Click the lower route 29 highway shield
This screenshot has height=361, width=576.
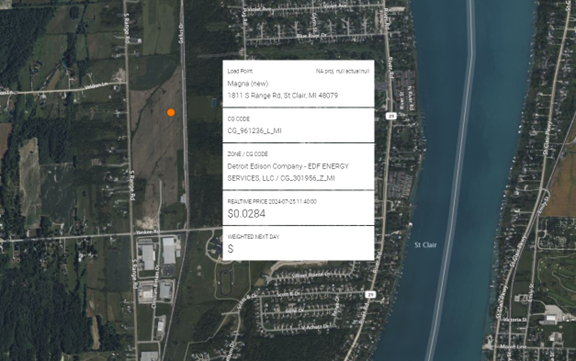(370, 295)
